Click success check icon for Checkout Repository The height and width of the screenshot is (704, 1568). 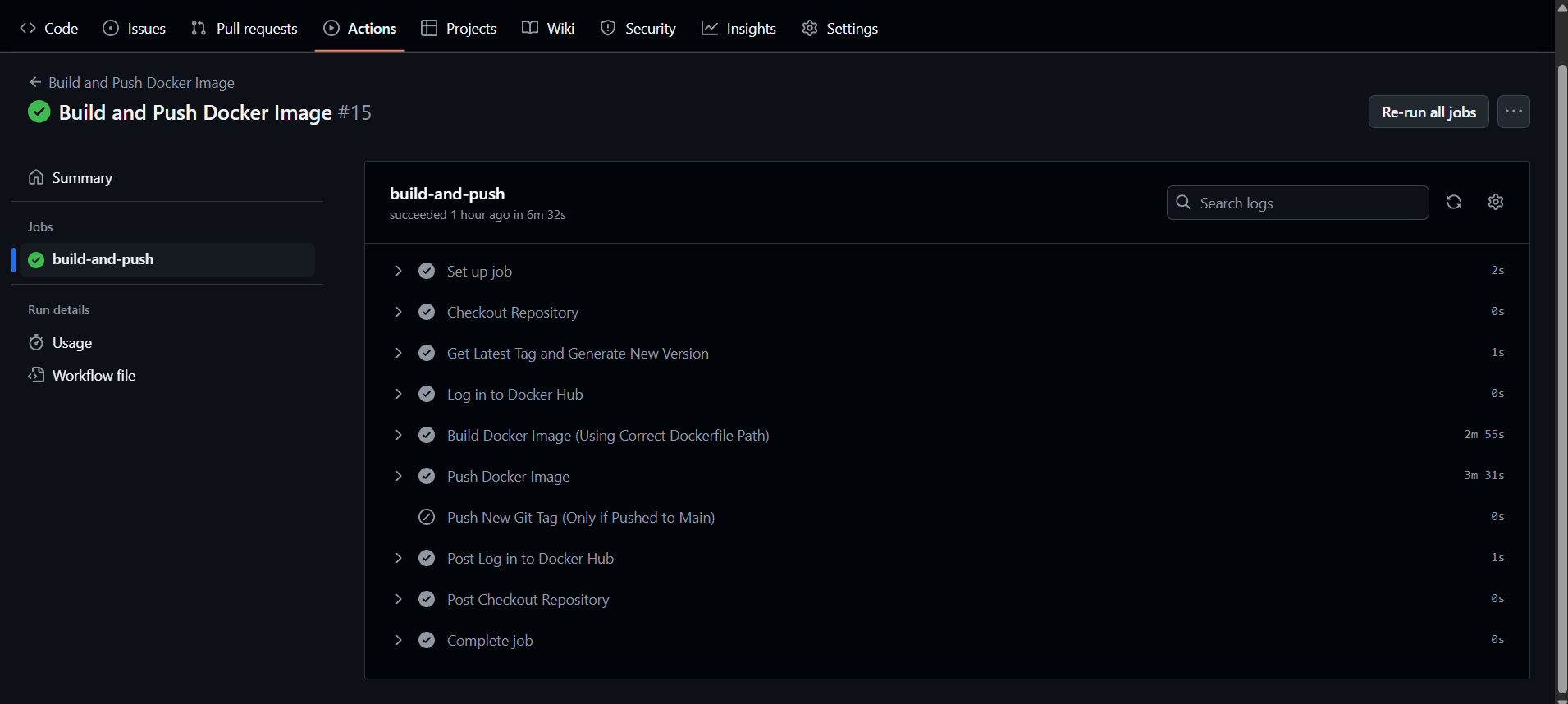tap(427, 312)
